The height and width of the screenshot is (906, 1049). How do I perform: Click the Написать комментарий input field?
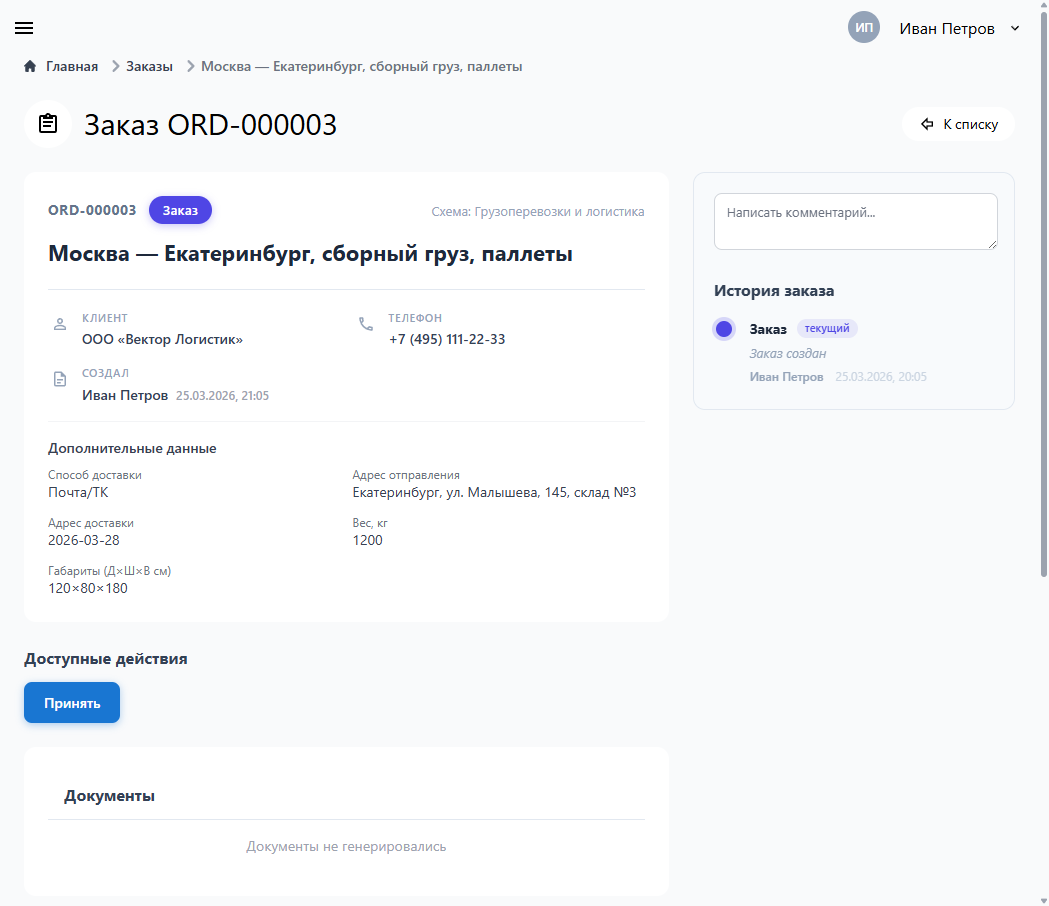[x=855, y=221]
